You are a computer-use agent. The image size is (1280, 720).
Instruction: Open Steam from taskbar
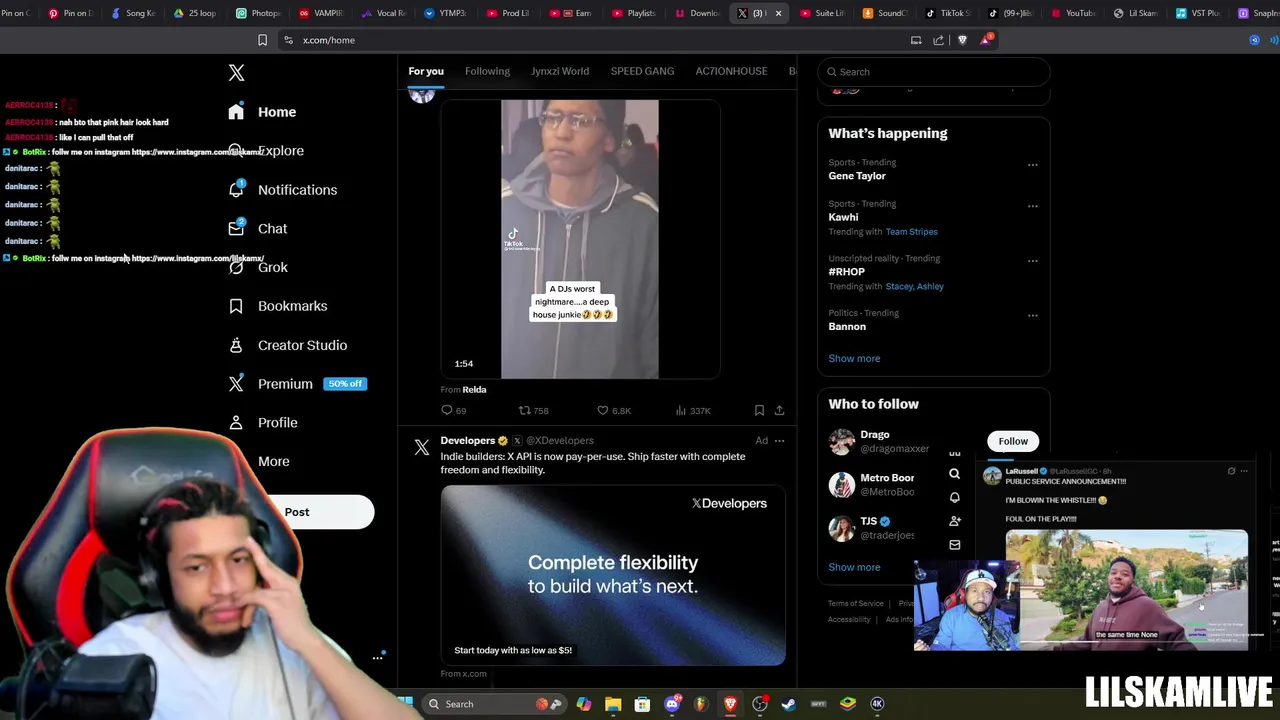[x=789, y=704]
